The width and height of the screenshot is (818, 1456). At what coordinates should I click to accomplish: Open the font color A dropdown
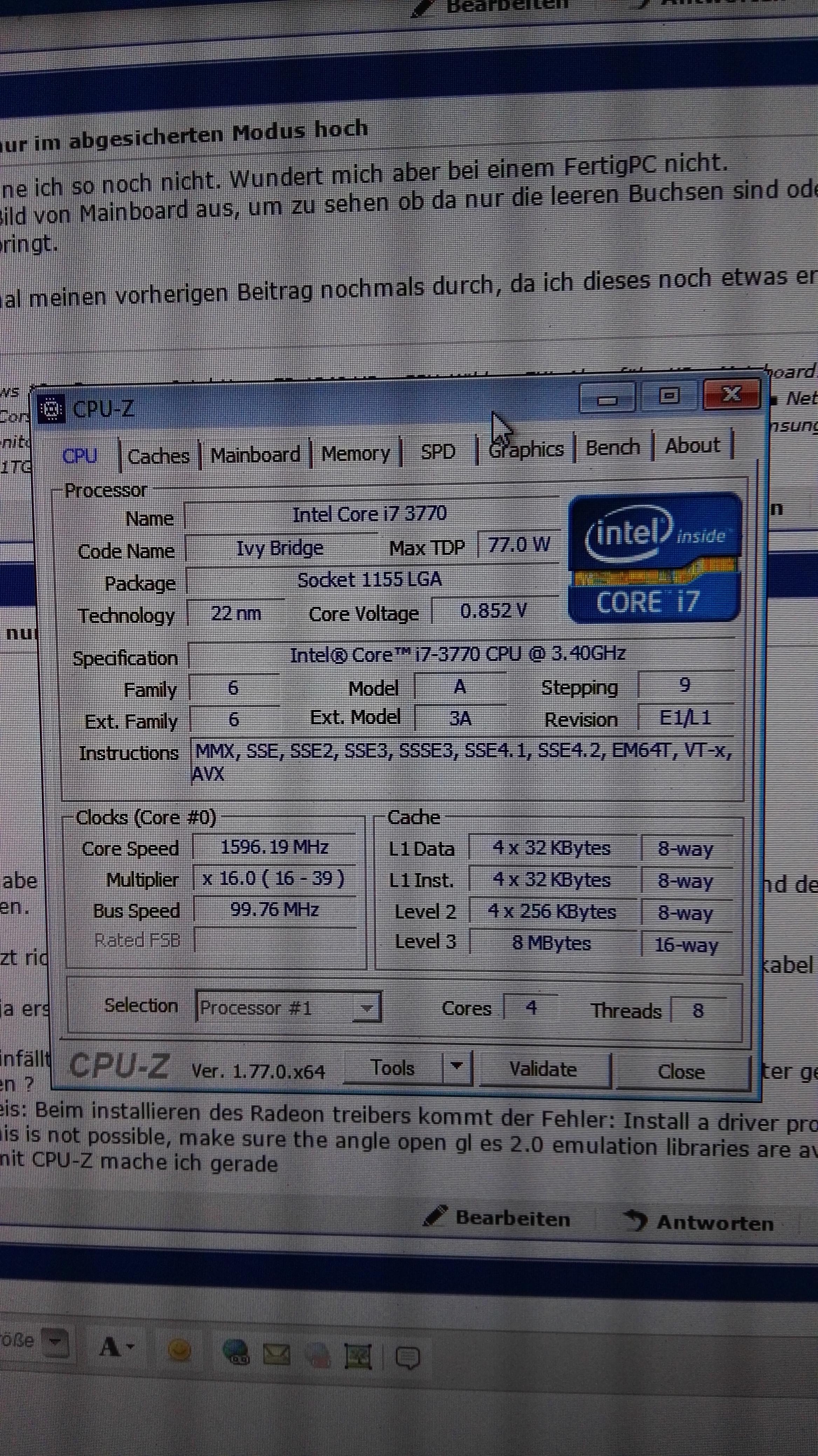pyautogui.click(x=116, y=1347)
